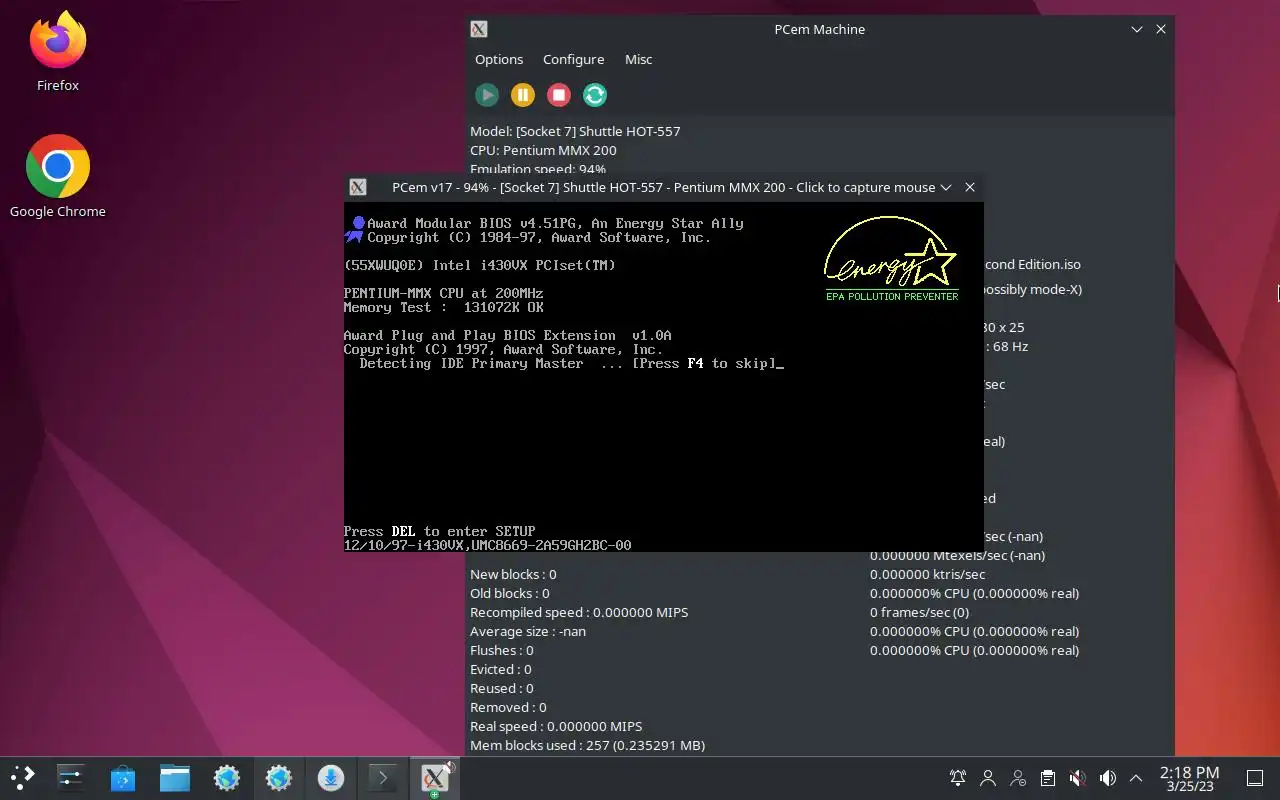Launch the Discover software store from taskbar
Image resolution: width=1280 pixels, height=800 pixels.
123,777
